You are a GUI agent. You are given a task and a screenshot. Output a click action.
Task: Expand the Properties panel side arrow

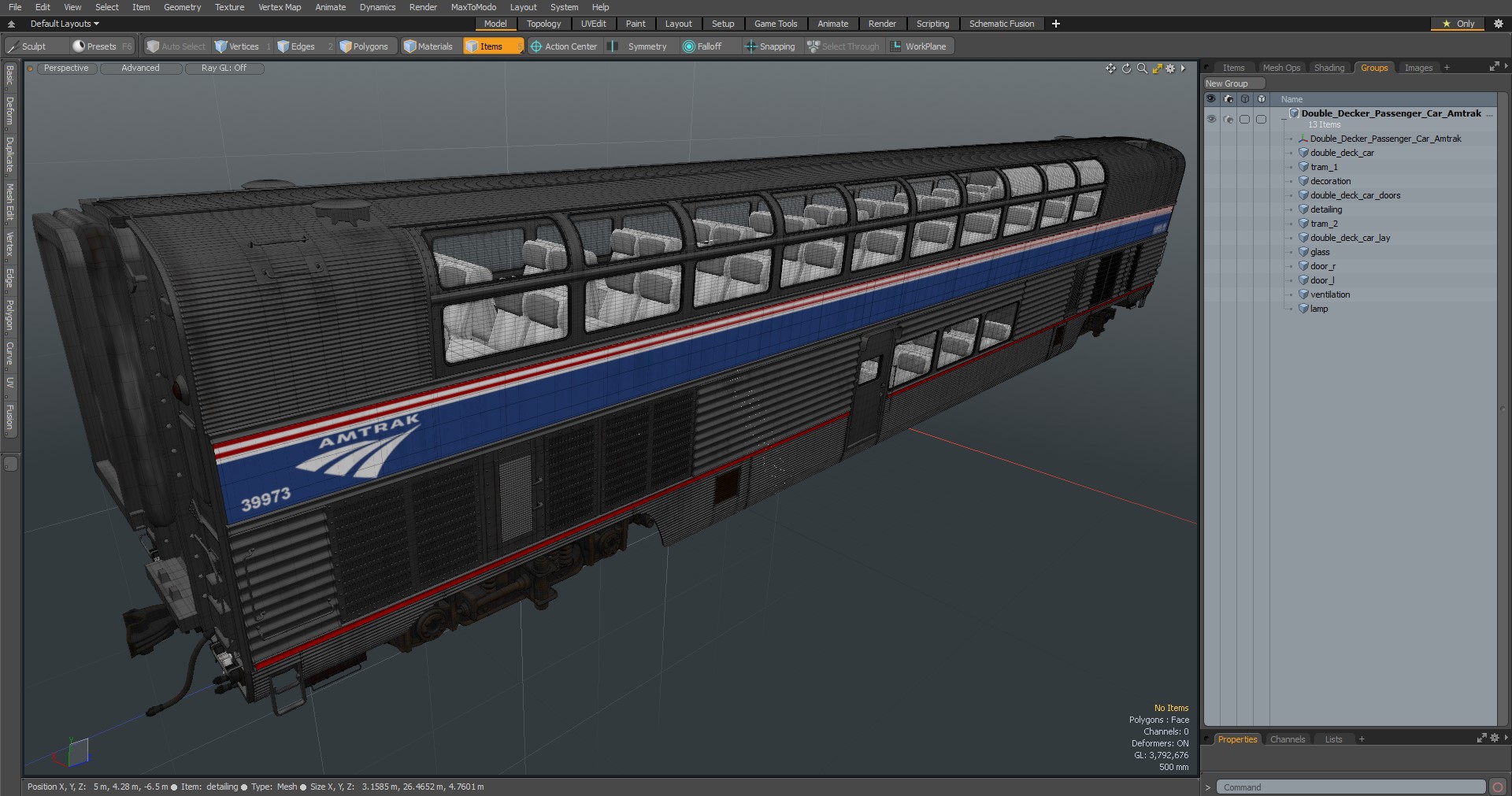coord(1506,739)
